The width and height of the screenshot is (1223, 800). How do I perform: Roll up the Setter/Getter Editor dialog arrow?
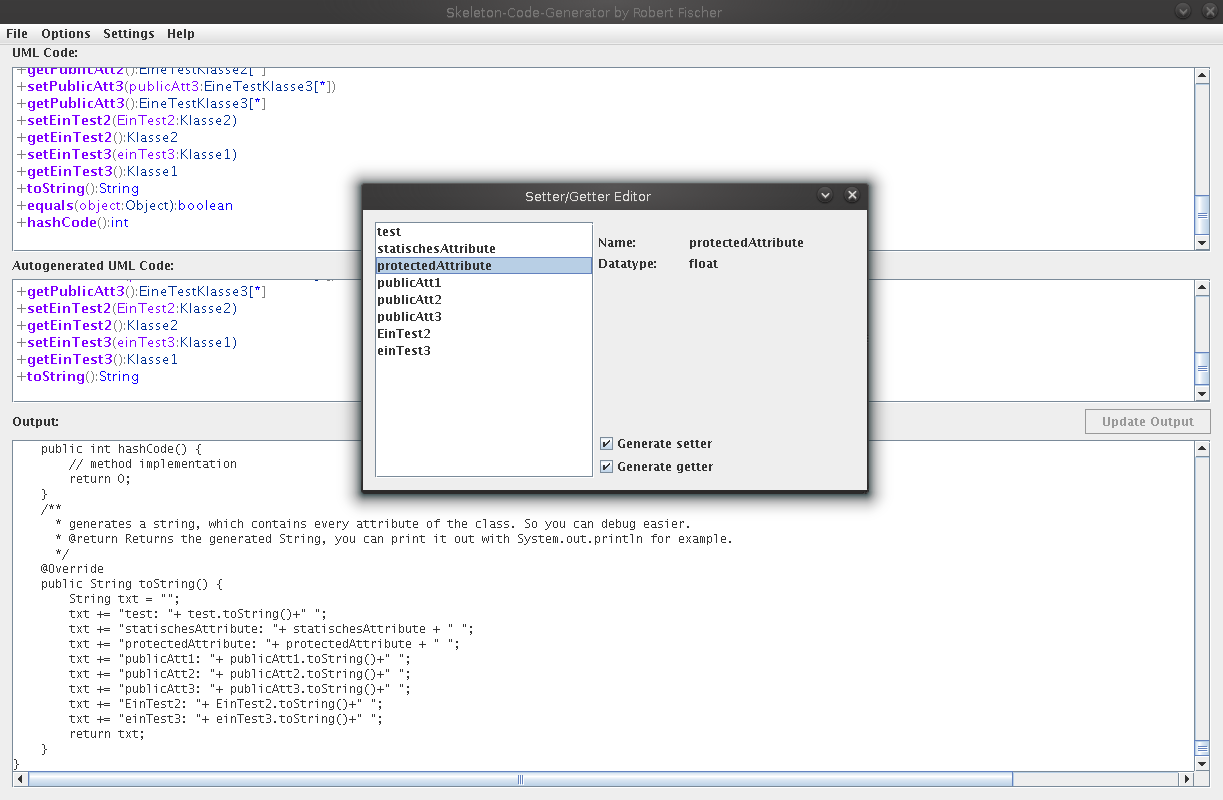tap(825, 196)
